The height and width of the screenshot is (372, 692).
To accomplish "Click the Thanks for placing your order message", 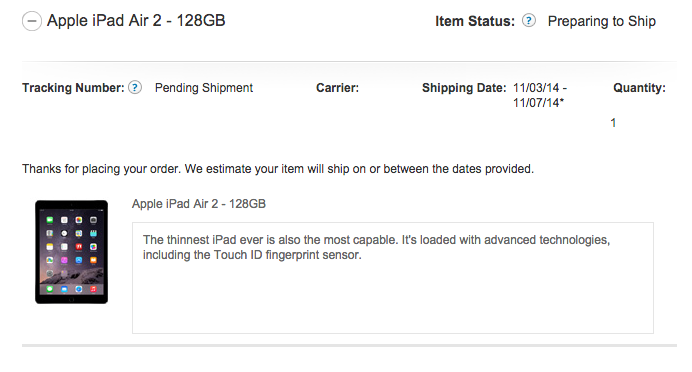I will click(278, 169).
